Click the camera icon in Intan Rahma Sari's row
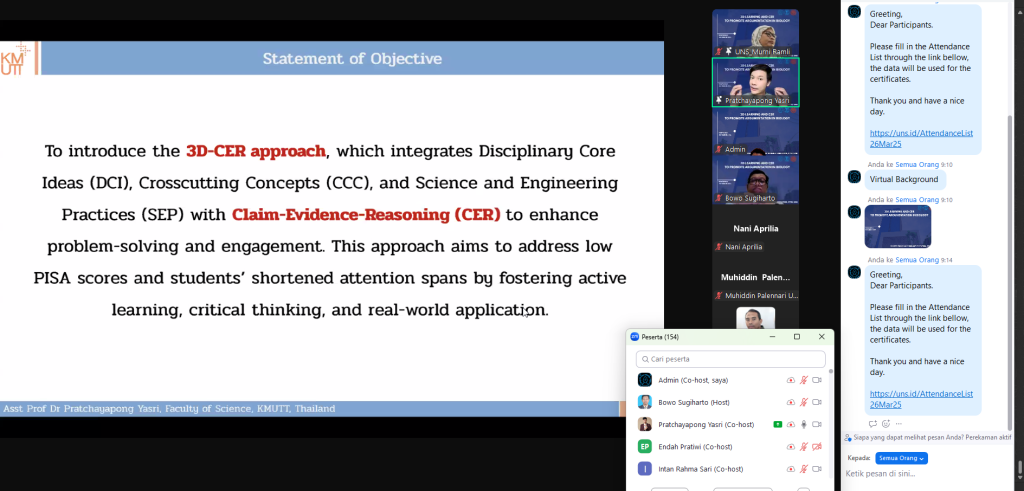This screenshot has height=491, width=1024. click(x=816, y=469)
